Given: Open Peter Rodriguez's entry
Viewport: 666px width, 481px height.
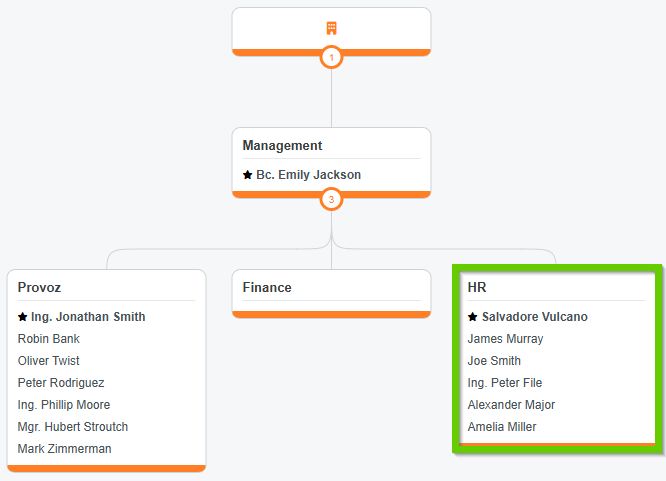Looking at the screenshot, I should pyautogui.click(x=61, y=383).
